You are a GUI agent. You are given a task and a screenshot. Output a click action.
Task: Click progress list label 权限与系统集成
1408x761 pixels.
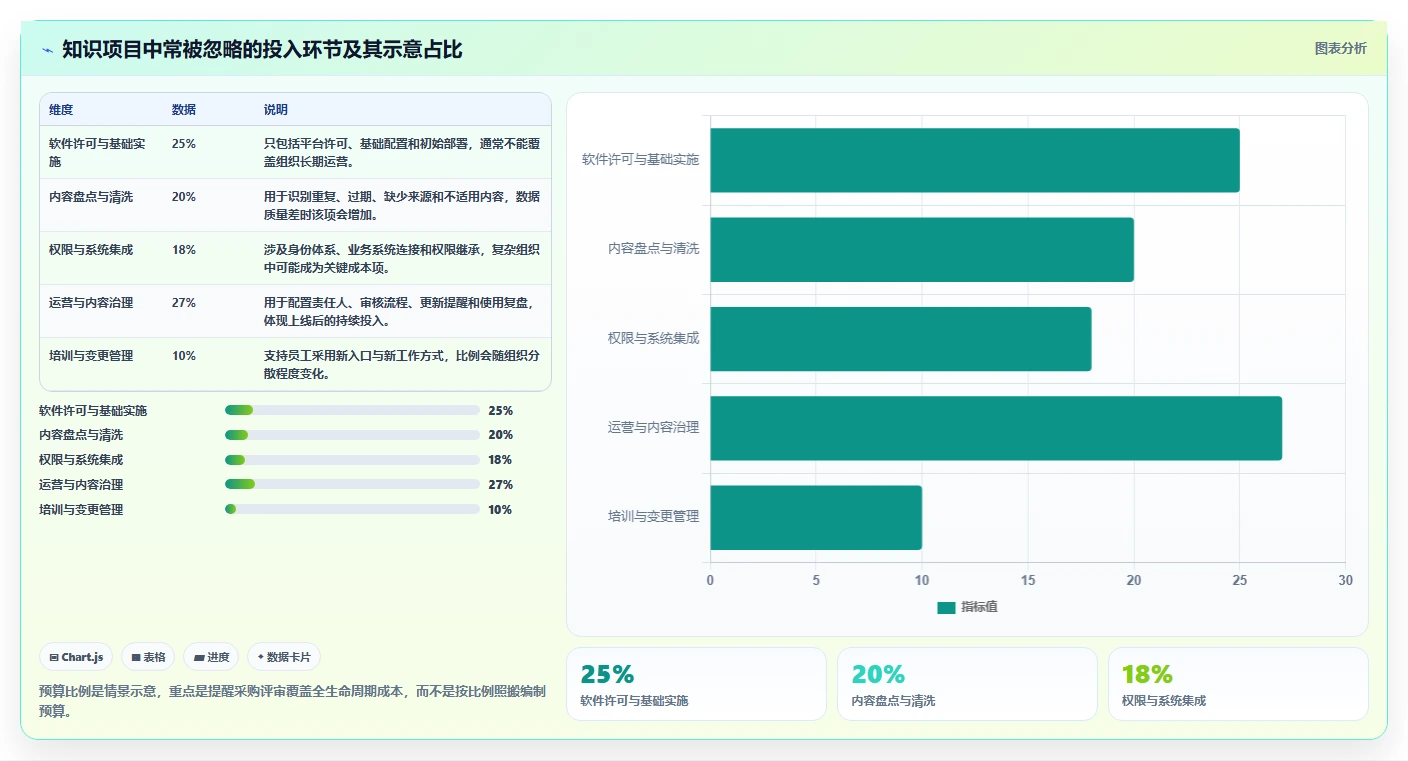click(x=81, y=460)
